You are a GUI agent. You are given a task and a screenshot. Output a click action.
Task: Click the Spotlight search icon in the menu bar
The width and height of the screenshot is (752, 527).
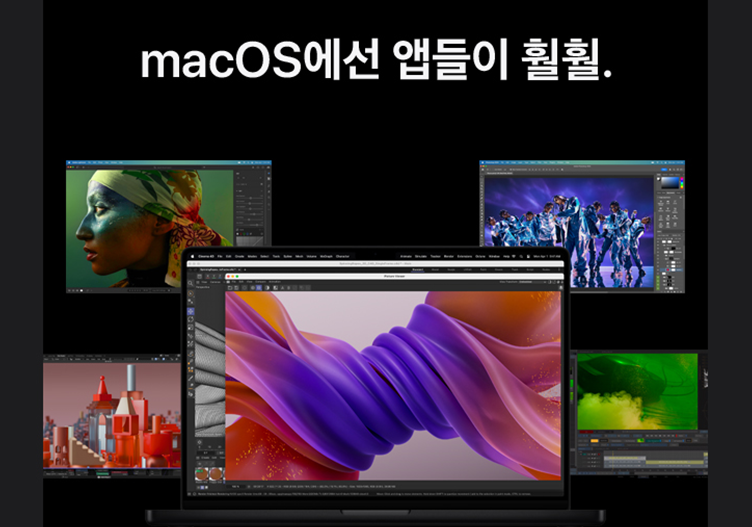coord(521,257)
